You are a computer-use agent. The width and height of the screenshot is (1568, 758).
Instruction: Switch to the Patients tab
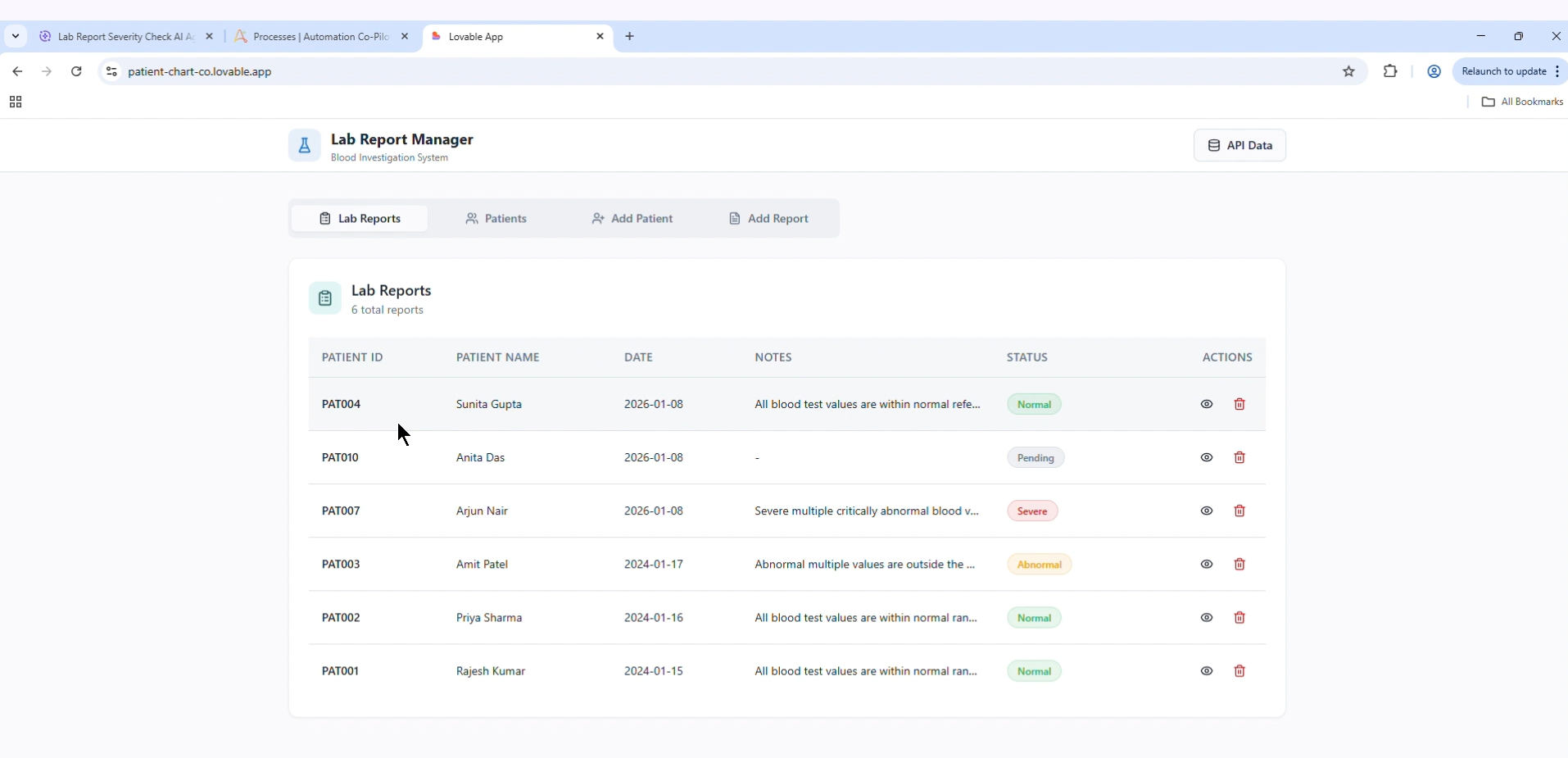496,219
